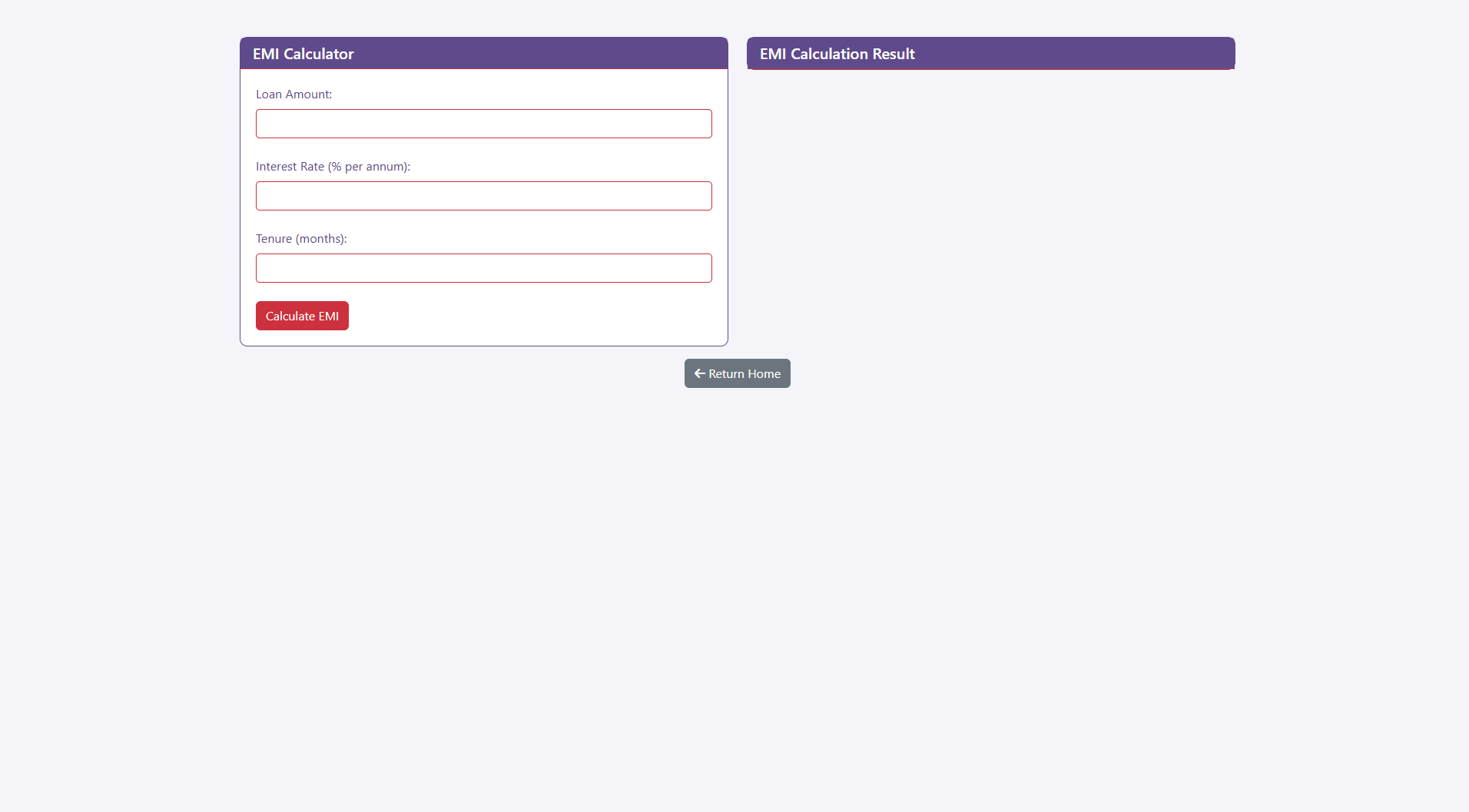The width and height of the screenshot is (1469, 812).
Task: Click the 'EMI Calculation Result' header title
Action: (x=837, y=54)
